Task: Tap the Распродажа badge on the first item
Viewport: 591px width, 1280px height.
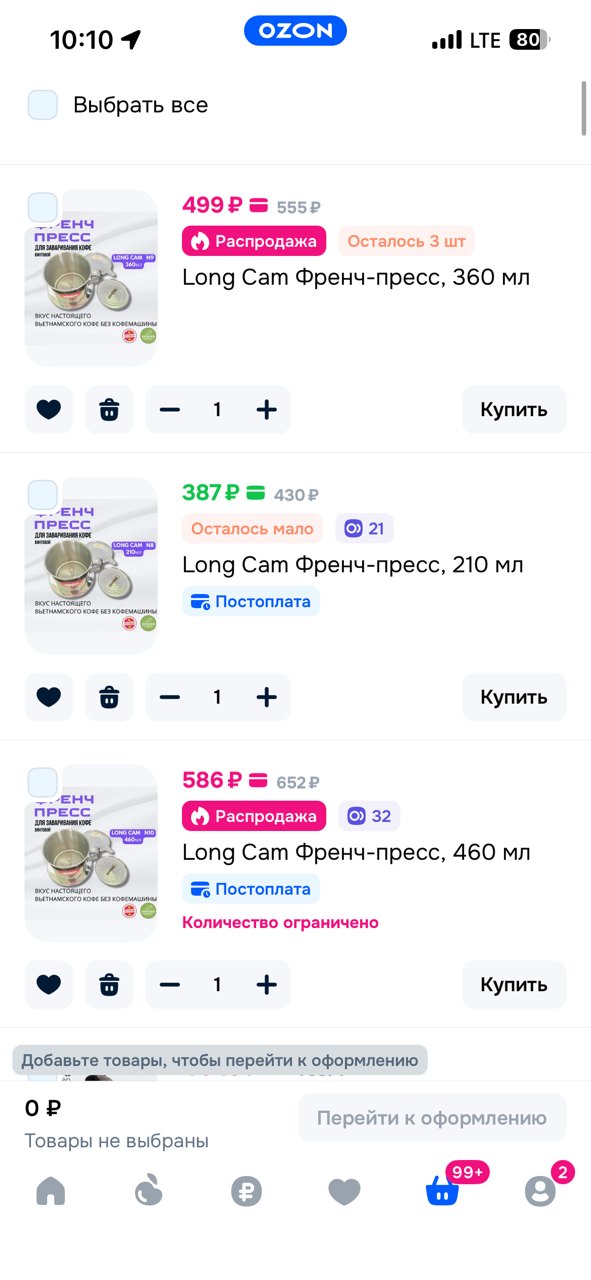Action: click(x=253, y=241)
